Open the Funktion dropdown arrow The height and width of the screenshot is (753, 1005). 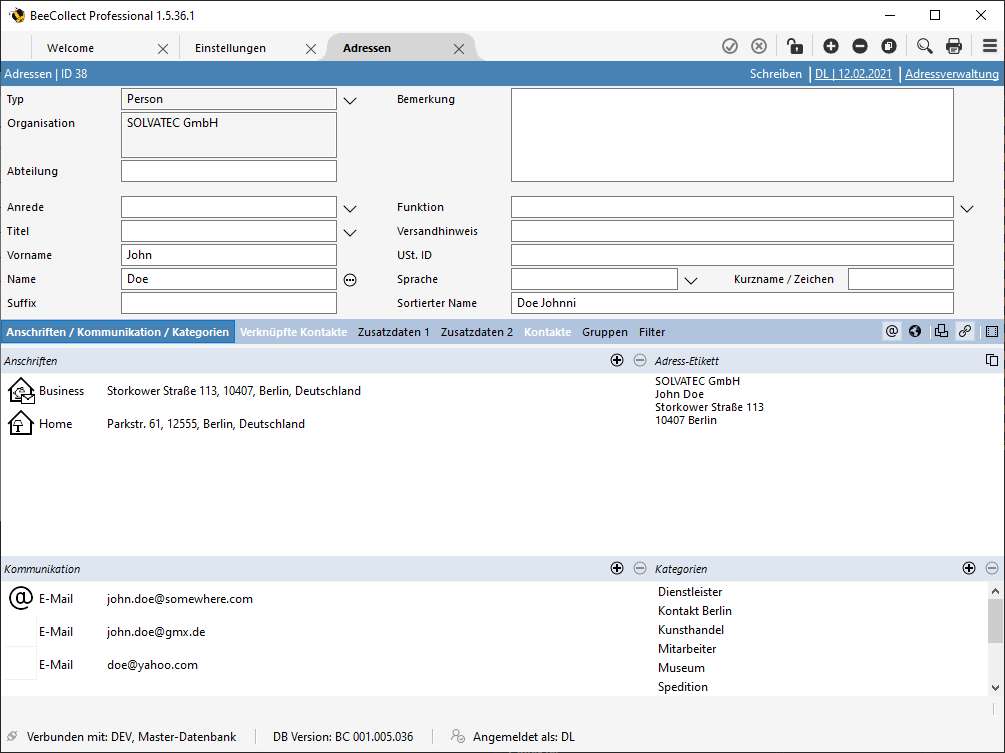point(967,208)
